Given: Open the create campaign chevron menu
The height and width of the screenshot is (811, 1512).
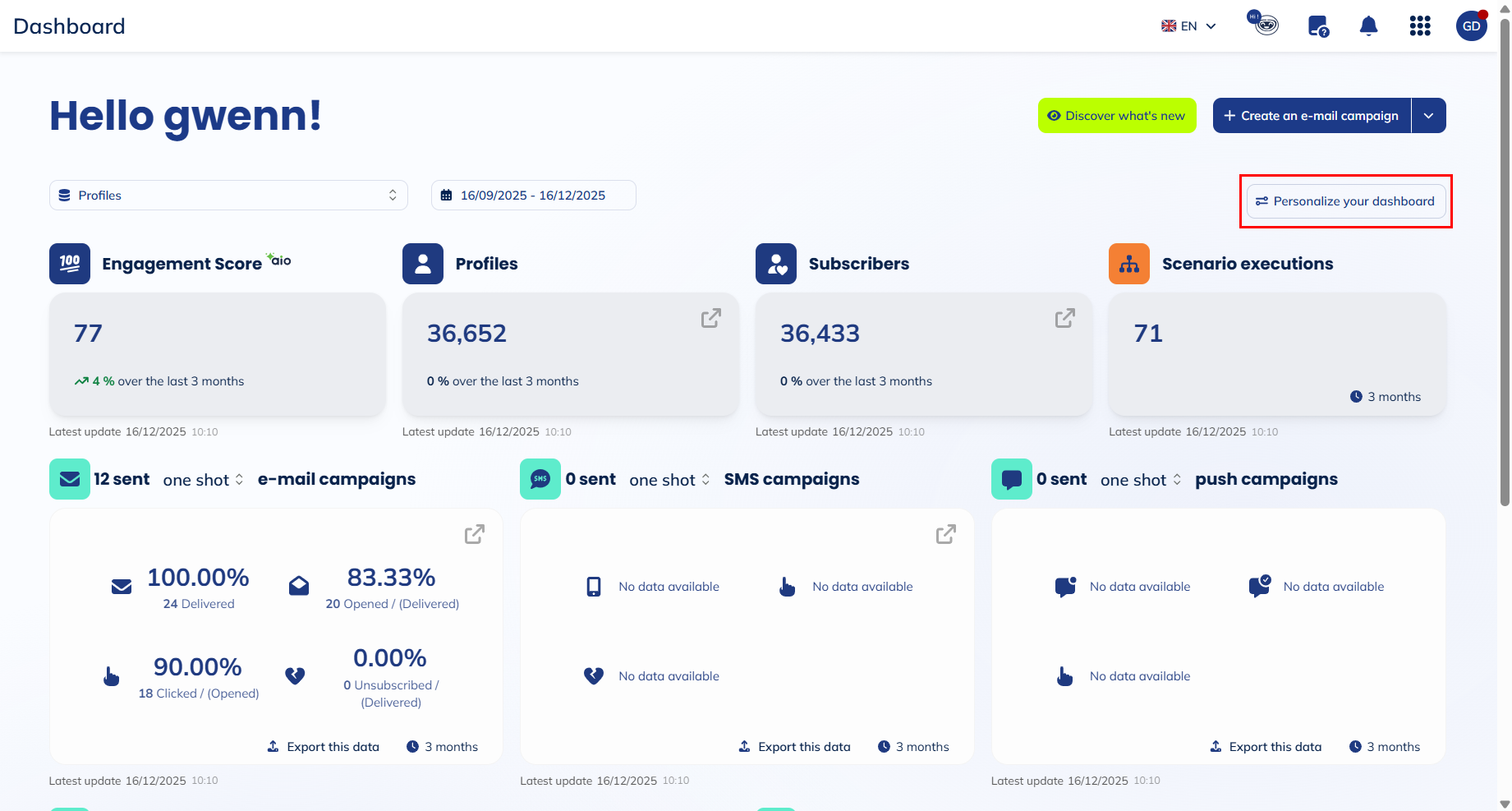Looking at the screenshot, I should pyautogui.click(x=1428, y=115).
